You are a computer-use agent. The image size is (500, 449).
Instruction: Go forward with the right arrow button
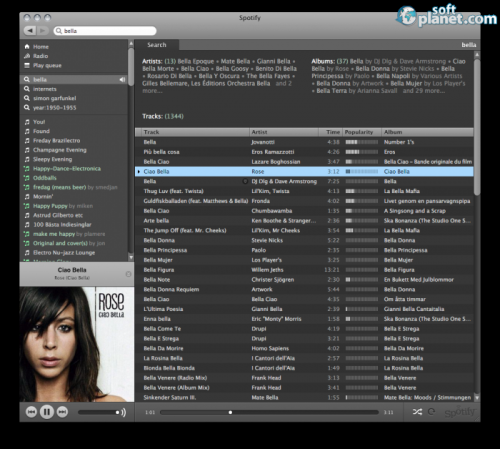pos(42,31)
